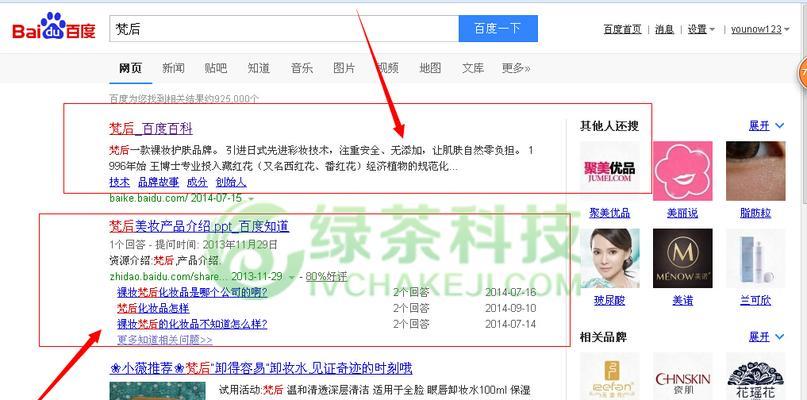Open question 梵后化妆品怎样
The height and width of the screenshot is (400, 807).
point(153,308)
